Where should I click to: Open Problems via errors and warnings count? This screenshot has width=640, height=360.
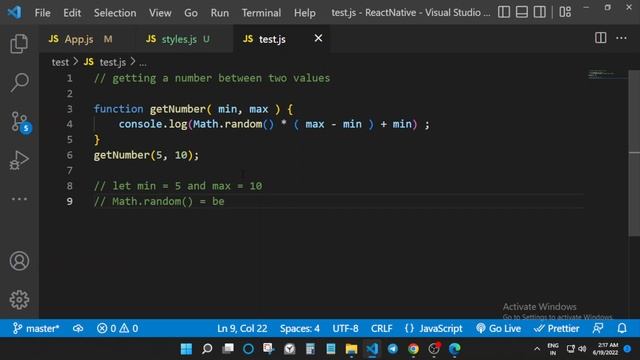117,329
